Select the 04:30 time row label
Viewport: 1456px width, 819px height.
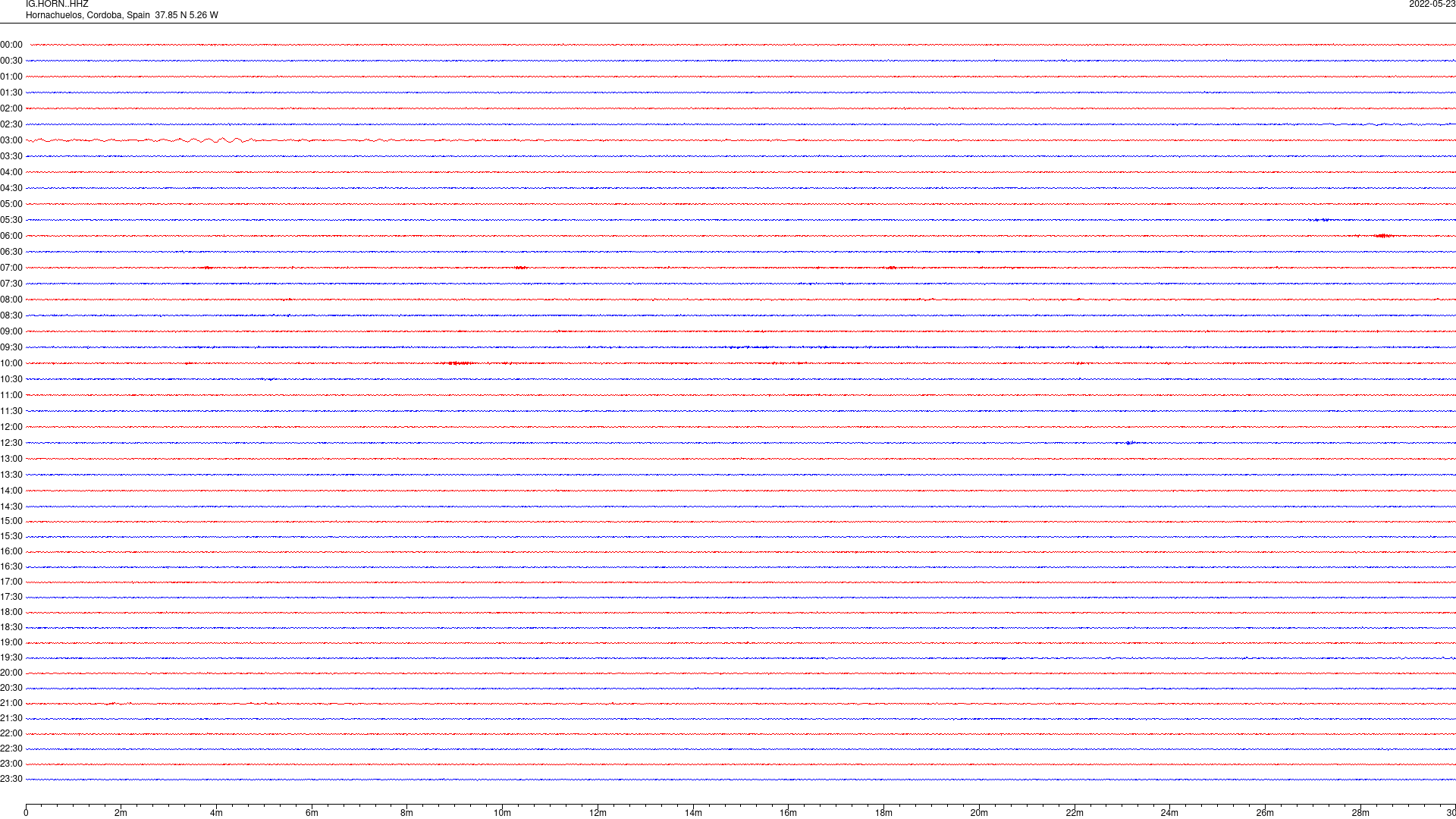pos(11,188)
